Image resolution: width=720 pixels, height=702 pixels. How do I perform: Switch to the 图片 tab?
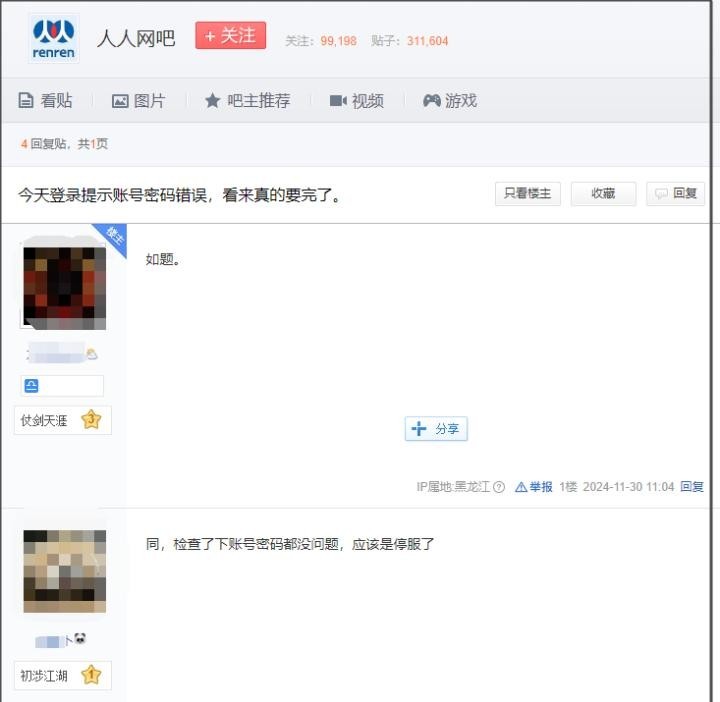point(138,101)
